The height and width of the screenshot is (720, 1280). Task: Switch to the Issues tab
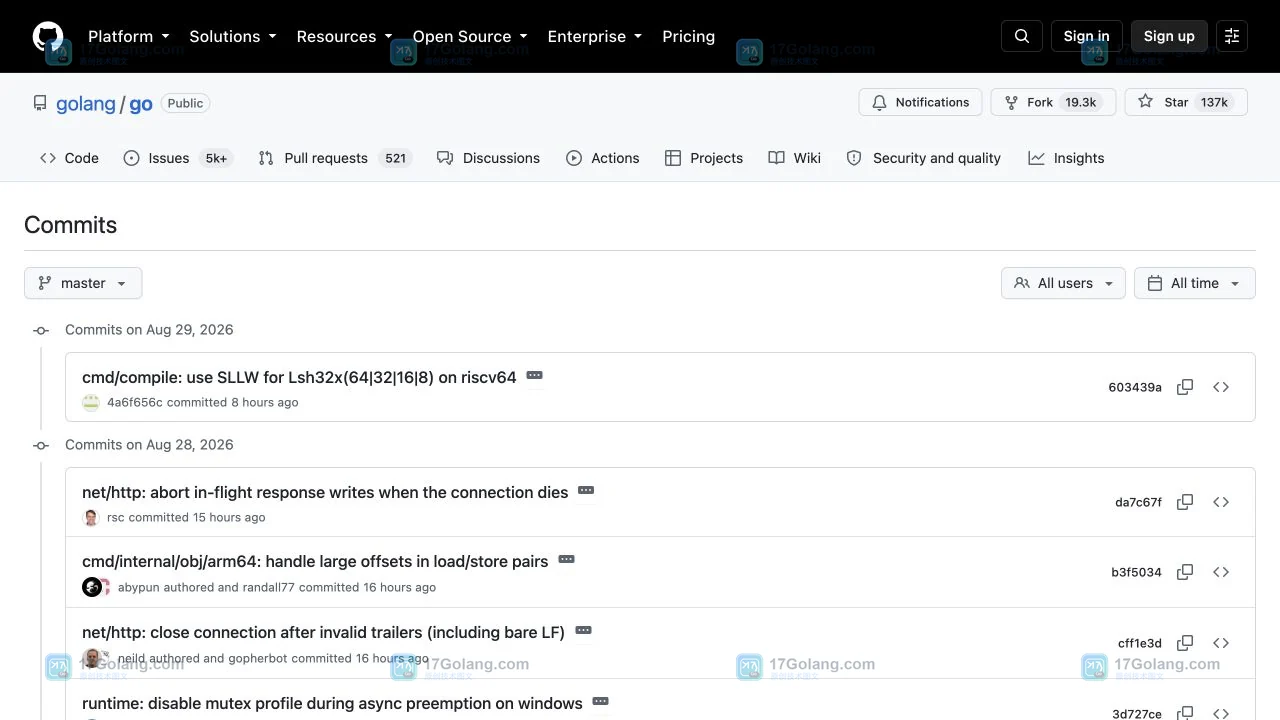(177, 158)
